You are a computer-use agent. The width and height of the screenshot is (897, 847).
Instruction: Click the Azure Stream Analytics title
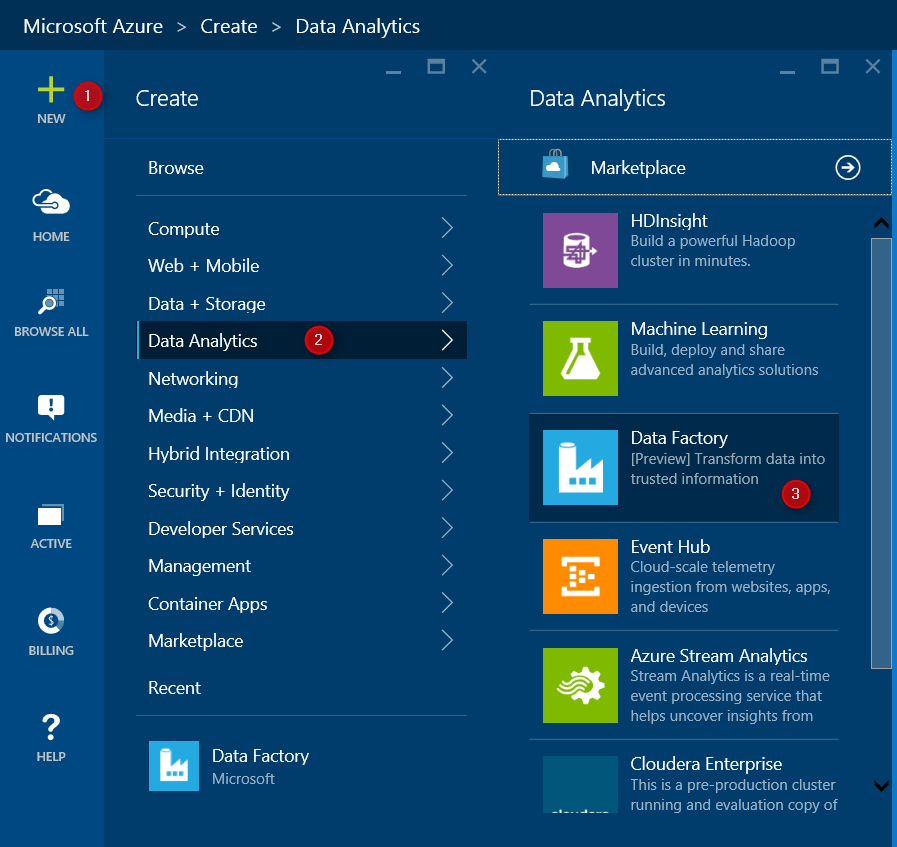click(719, 656)
